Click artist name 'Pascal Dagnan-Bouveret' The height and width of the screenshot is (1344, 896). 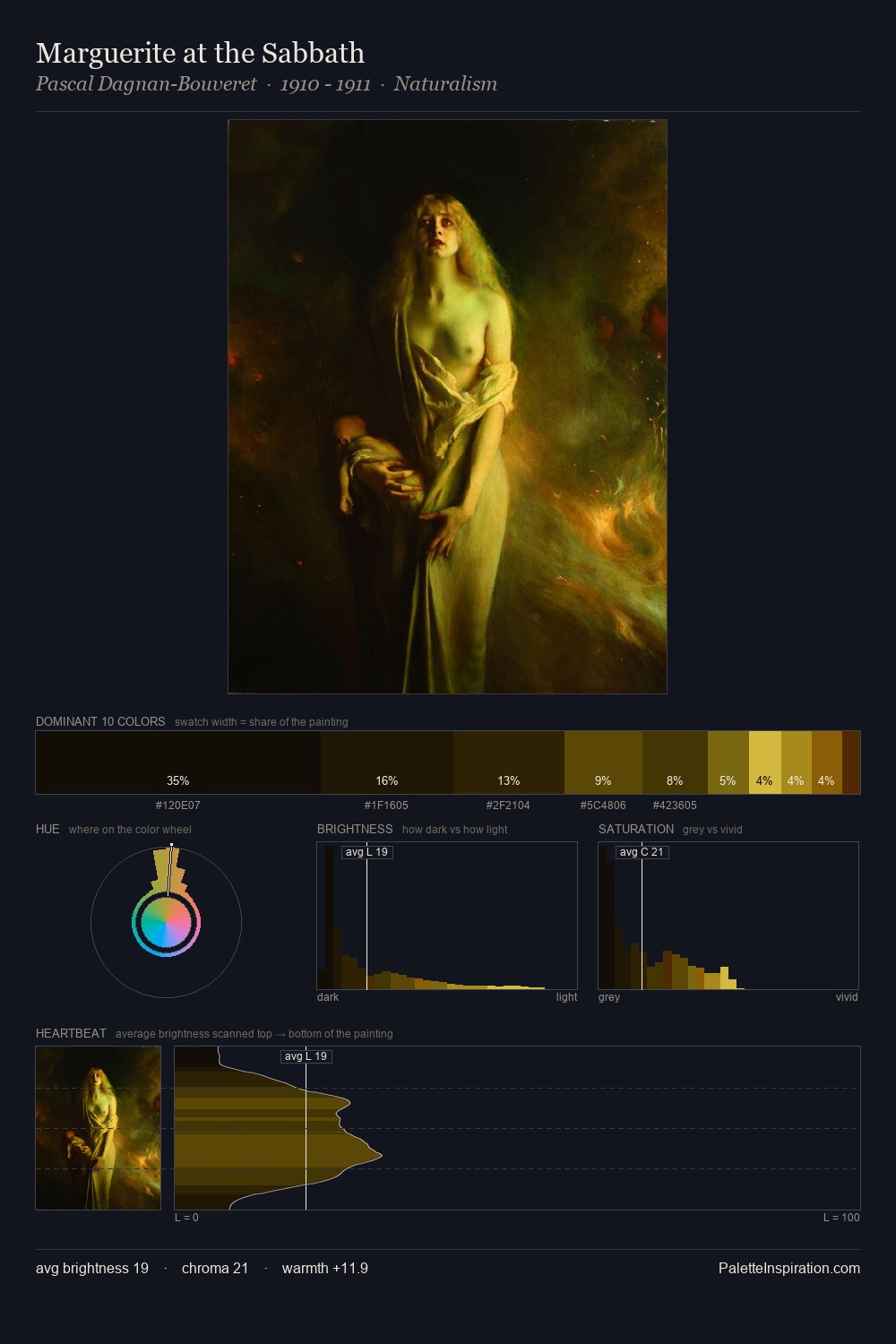coord(146,84)
